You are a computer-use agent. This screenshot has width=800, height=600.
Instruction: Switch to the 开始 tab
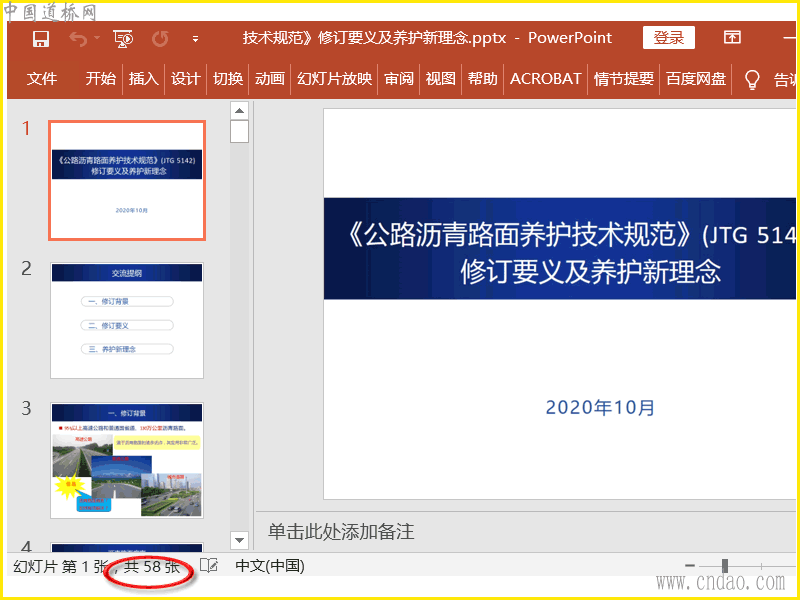(101, 79)
